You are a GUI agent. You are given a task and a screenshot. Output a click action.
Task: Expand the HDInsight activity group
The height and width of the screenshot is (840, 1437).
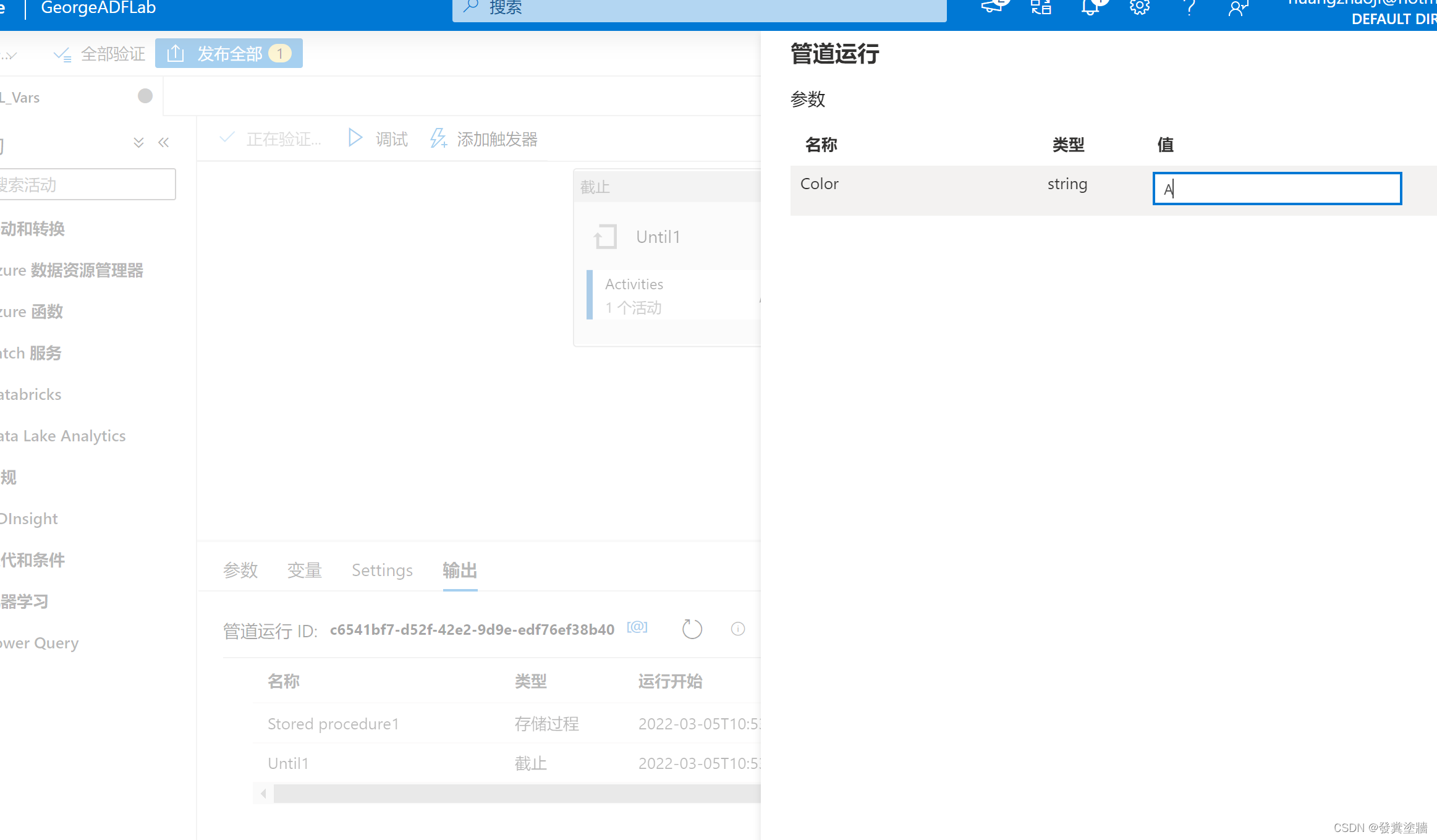pyautogui.click(x=29, y=519)
